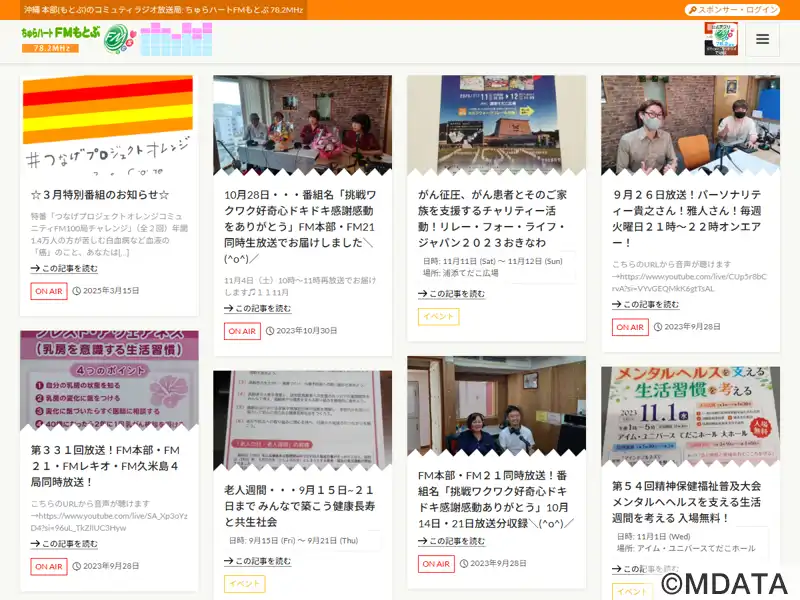Viewport: 800px width, 600px height.
Task: Click ON AIR tag dated 2023年10月30日
Action: (x=242, y=331)
